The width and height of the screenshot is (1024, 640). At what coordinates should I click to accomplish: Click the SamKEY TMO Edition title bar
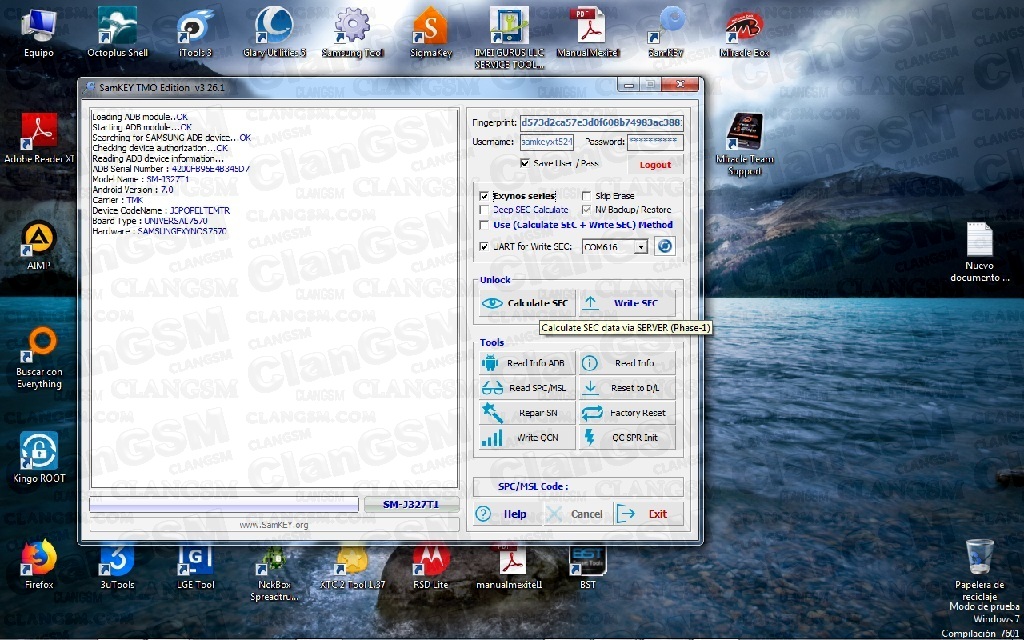[x=353, y=87]
